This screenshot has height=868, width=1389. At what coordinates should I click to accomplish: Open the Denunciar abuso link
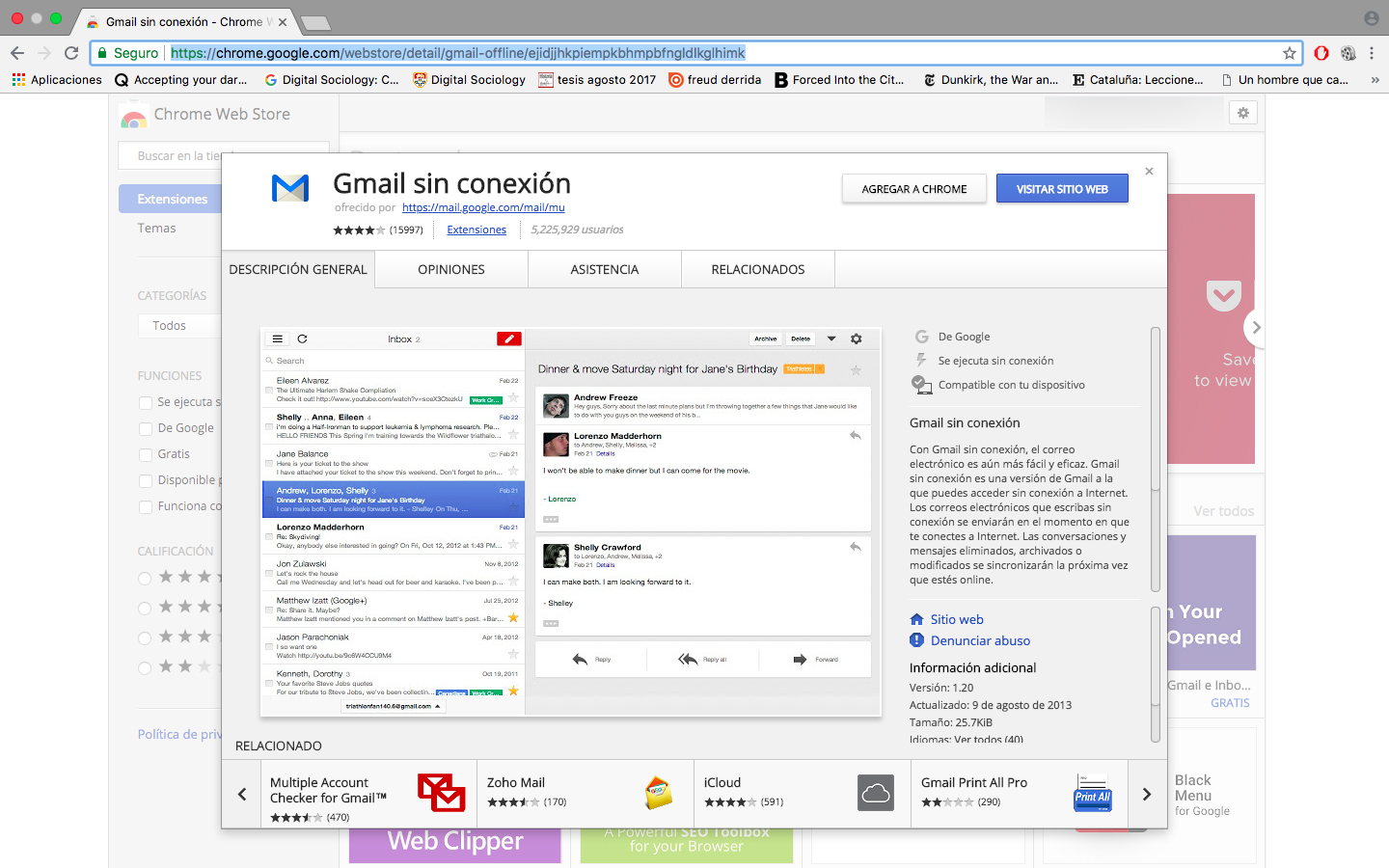980,640
